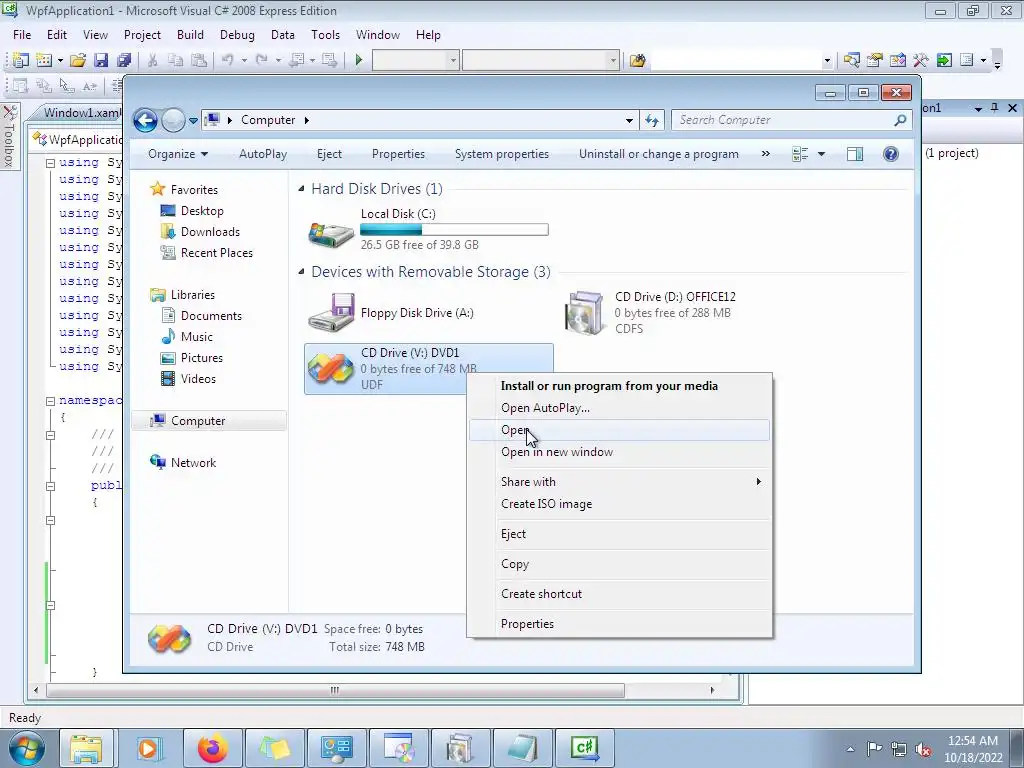Click the Save icon in Visual C# toolbar
The image size is (1024, 768).
tap(101, 60)
